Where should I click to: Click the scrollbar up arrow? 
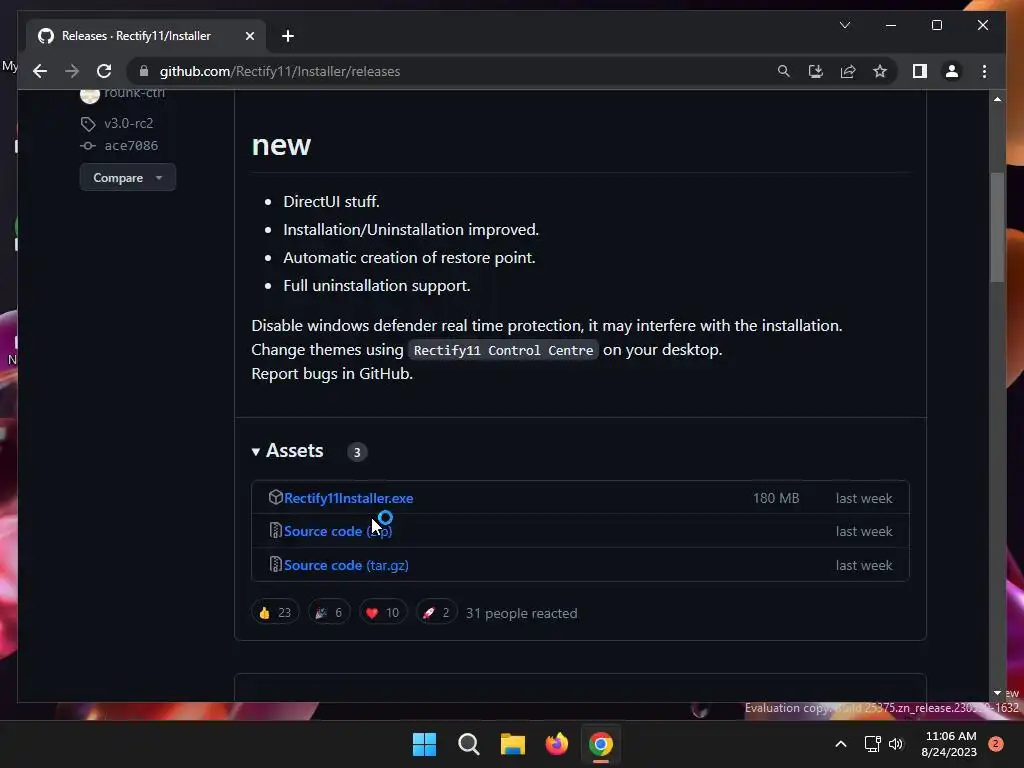pyautogui.click(x=997, y=99)
